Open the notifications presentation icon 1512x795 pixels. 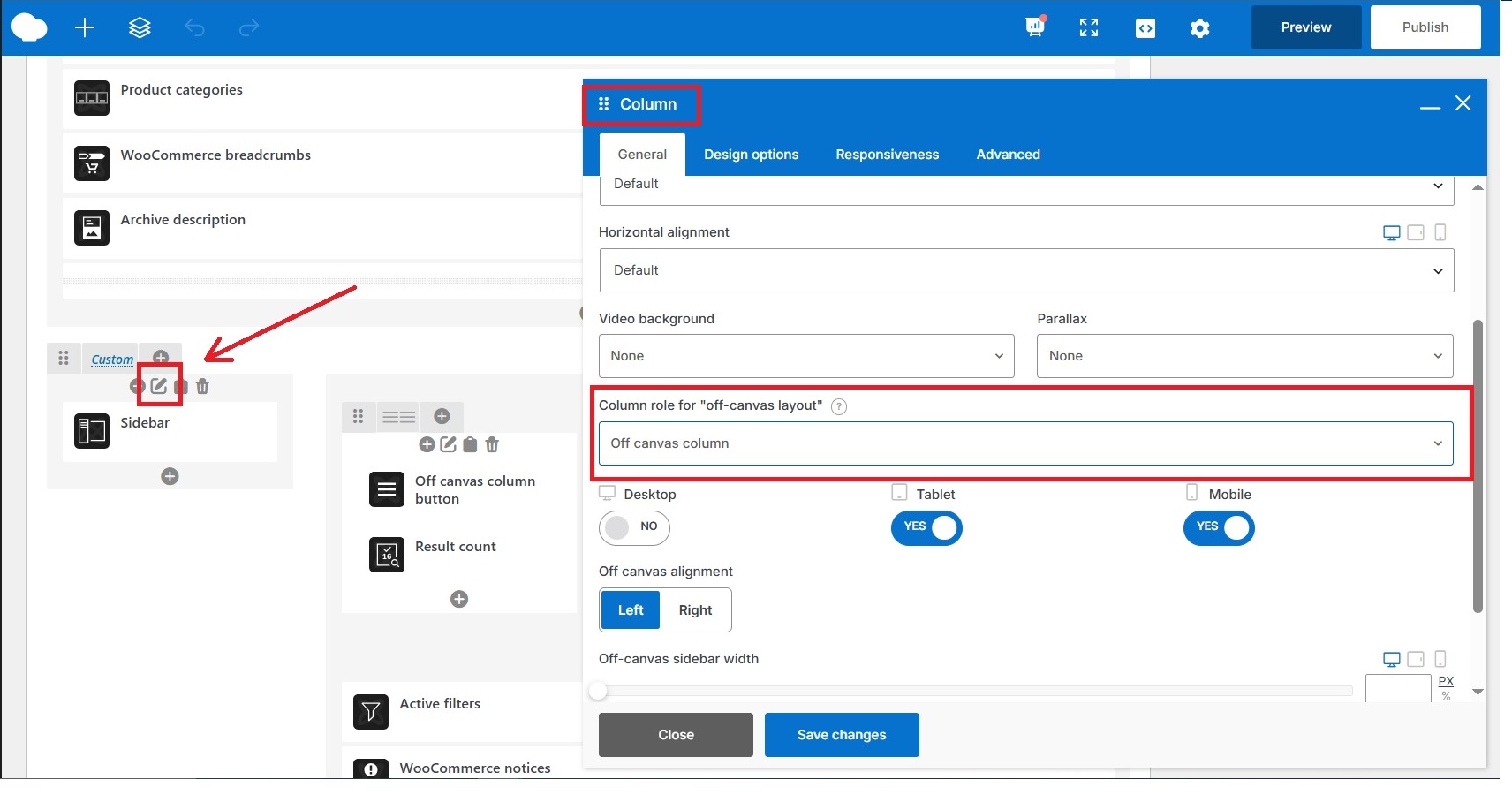pos(1035,26)
